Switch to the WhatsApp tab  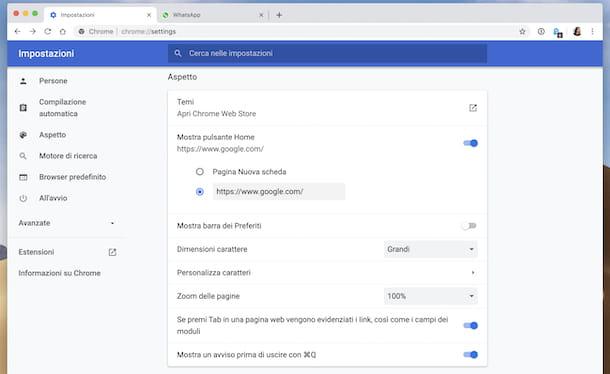tap(212, 15)
